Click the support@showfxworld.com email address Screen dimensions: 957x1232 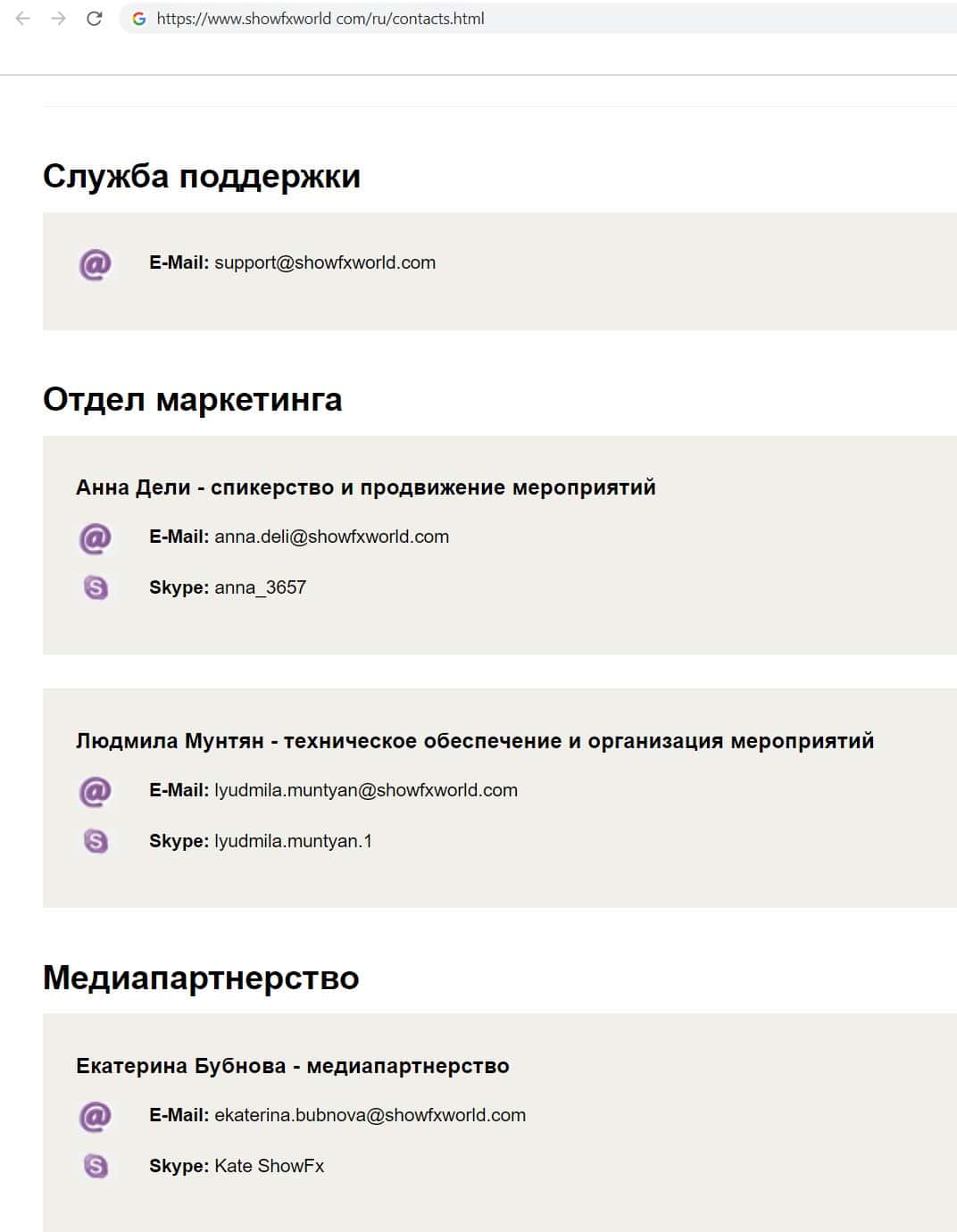(325, 263)
